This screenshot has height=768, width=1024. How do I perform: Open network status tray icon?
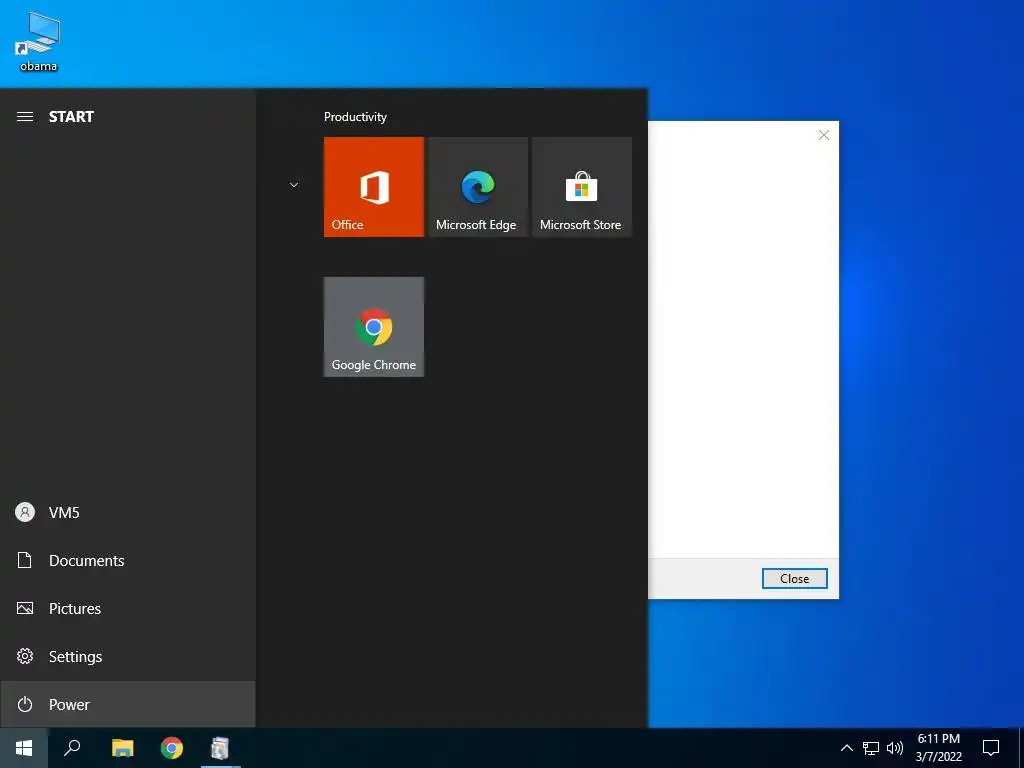pyautogui.click(x=871, y=748)
